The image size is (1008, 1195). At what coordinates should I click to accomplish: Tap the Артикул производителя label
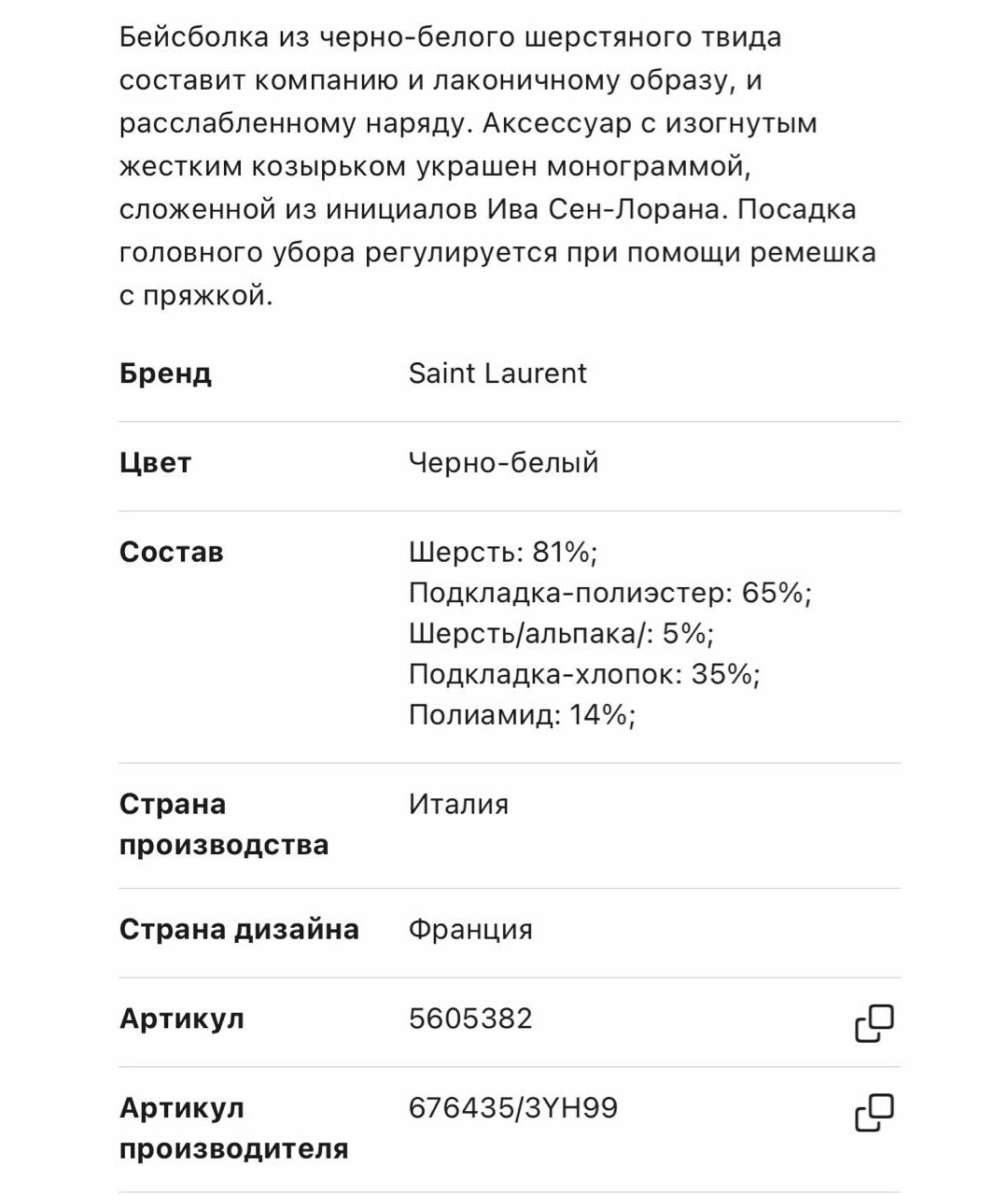[x=233, y=1129]
